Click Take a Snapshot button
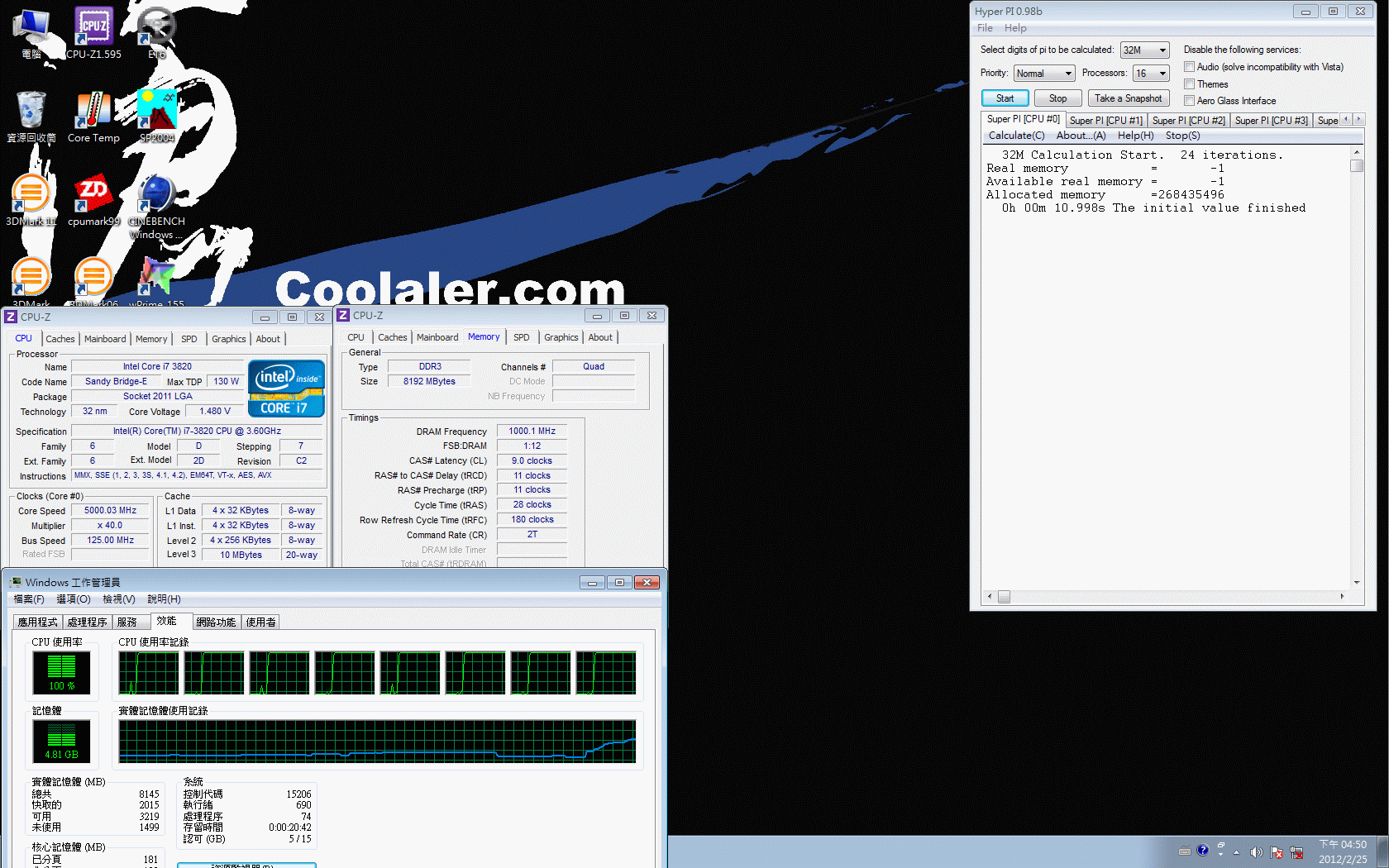The image size is (1389, 868). (1129, 98)
